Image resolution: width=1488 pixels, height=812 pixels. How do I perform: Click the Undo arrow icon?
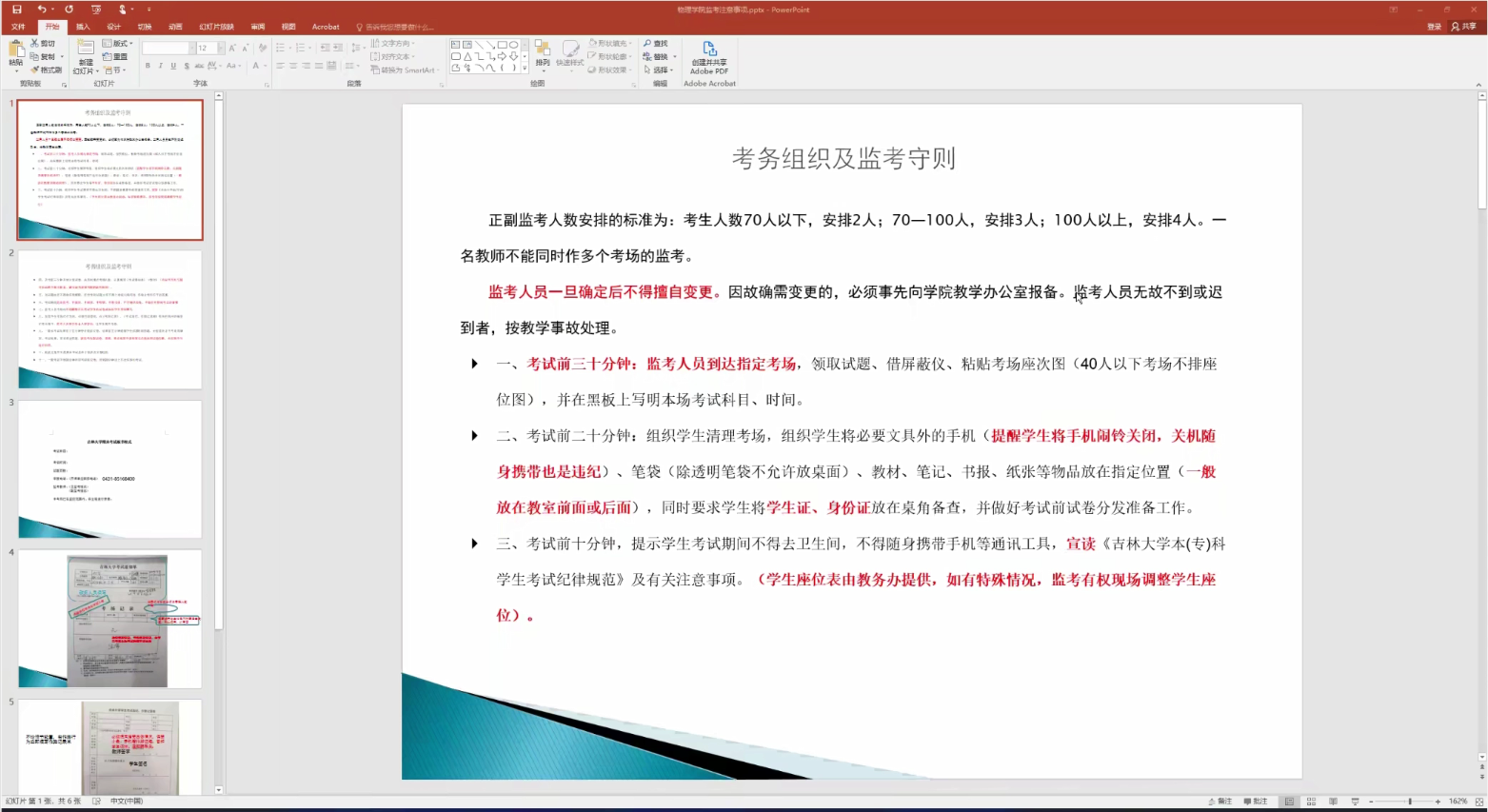point(42,10)
